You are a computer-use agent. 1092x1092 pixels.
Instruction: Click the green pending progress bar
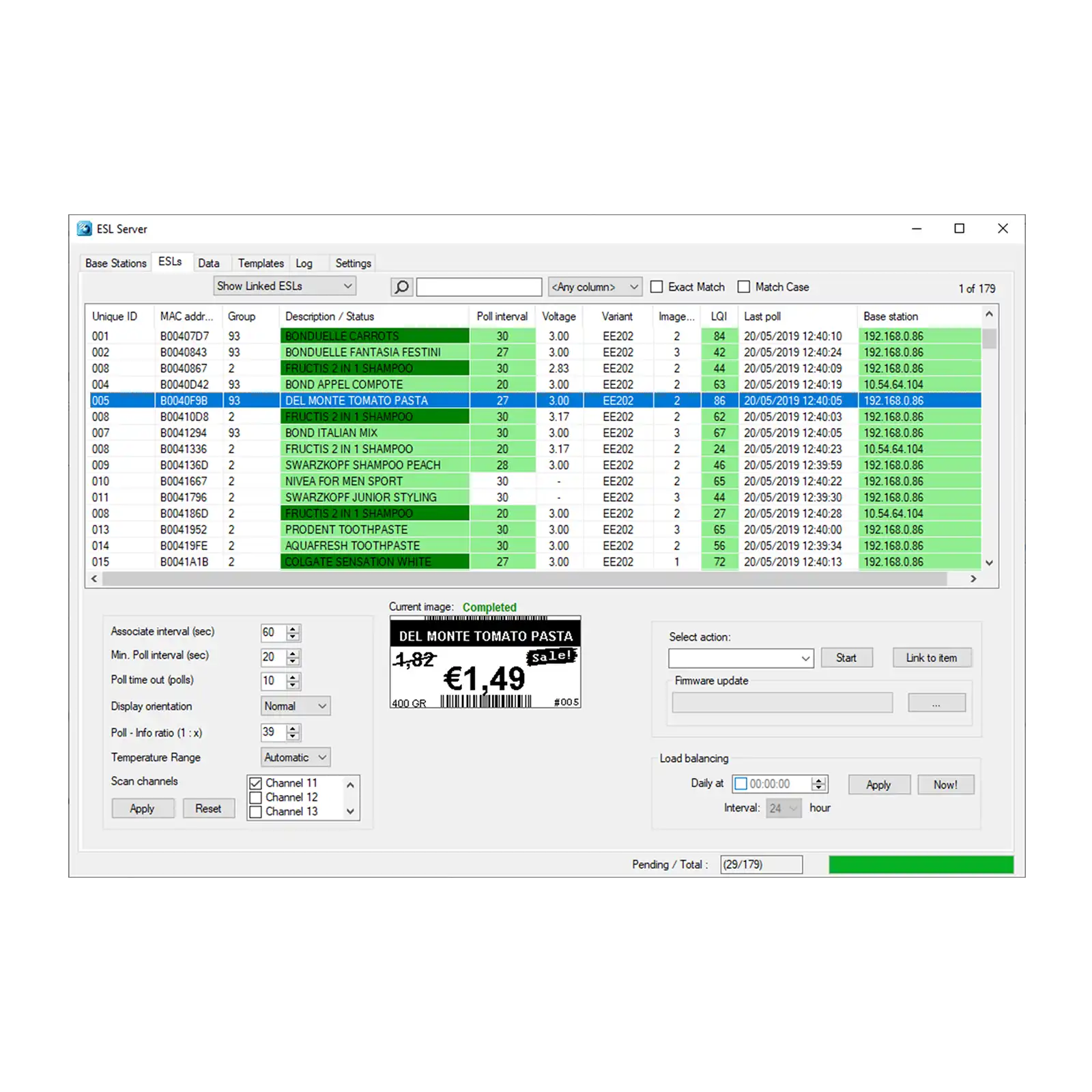[921, 865]
